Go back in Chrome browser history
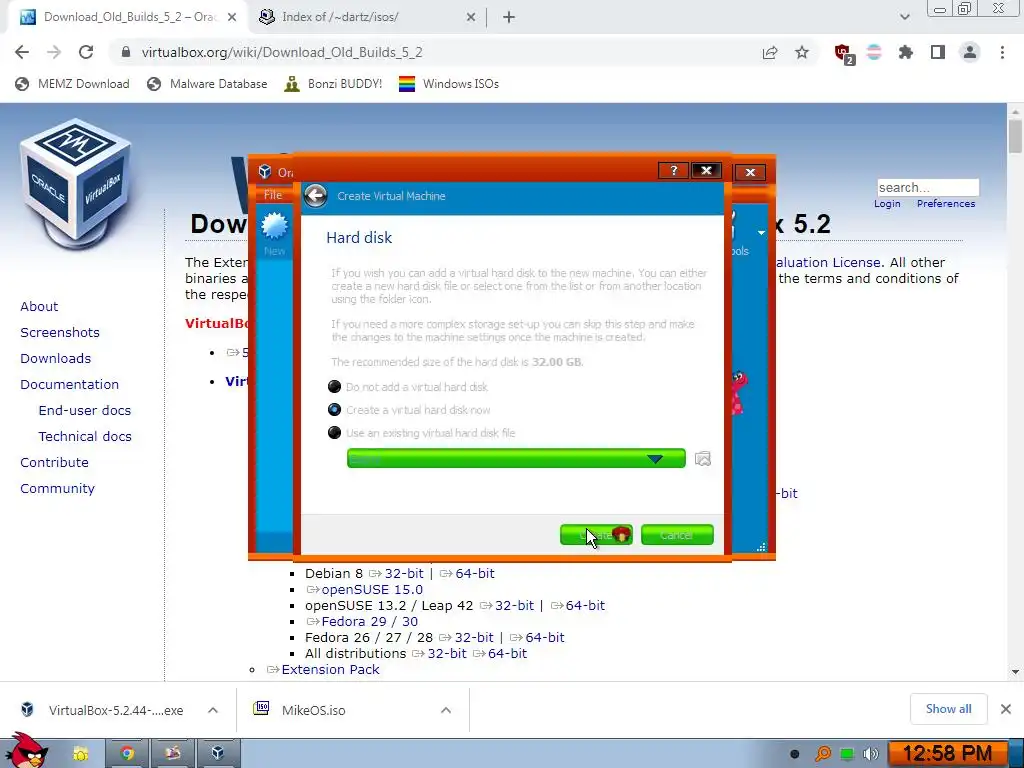This screenshot has height=768, width=1024. tap(22, 52)
